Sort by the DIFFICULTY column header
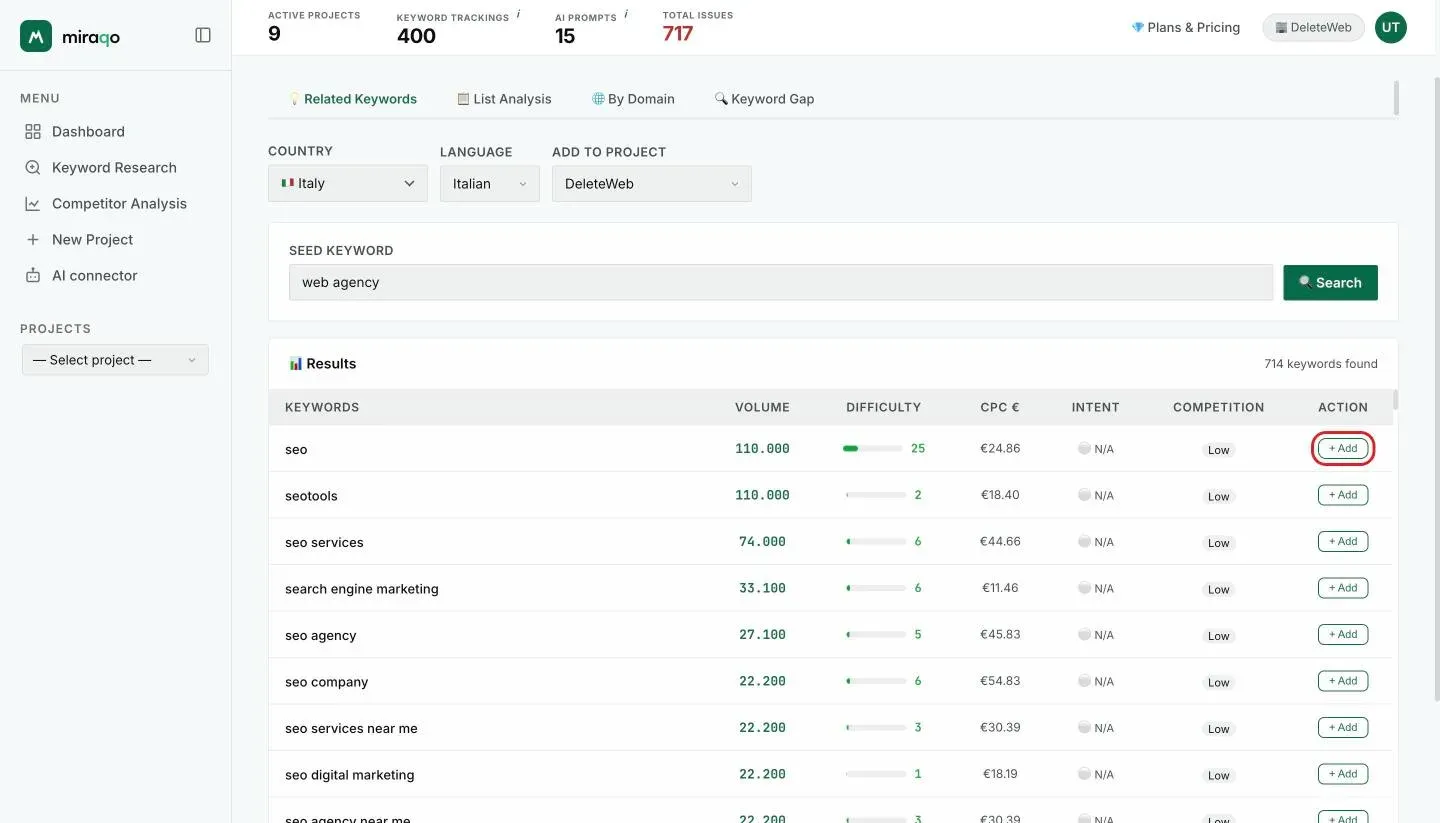The height and width of the screenshot is (823, 1440). pyautogui.click(x=883, y=407)
